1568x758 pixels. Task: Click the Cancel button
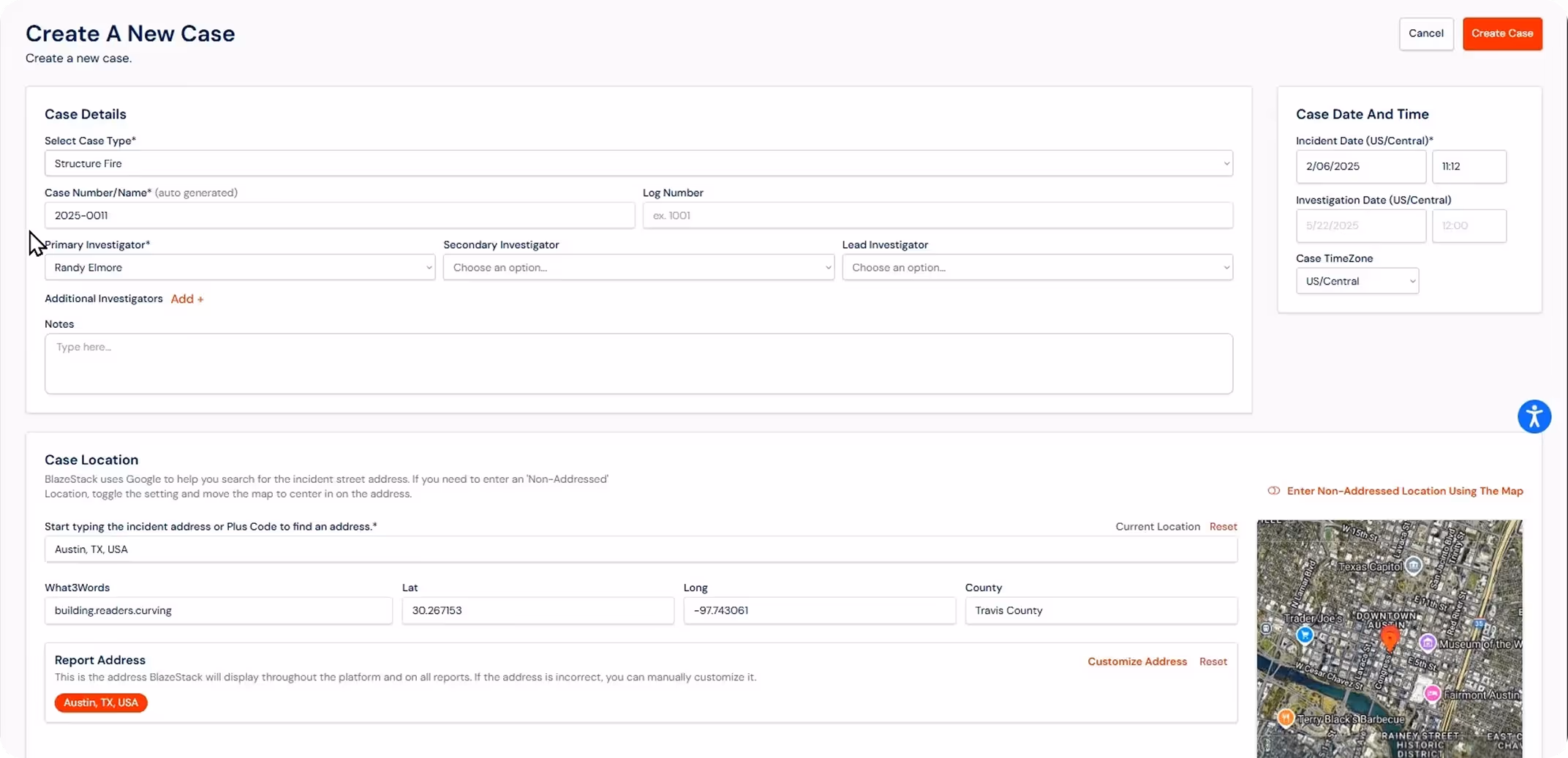pyautogui.click(x=1425, y=33)
